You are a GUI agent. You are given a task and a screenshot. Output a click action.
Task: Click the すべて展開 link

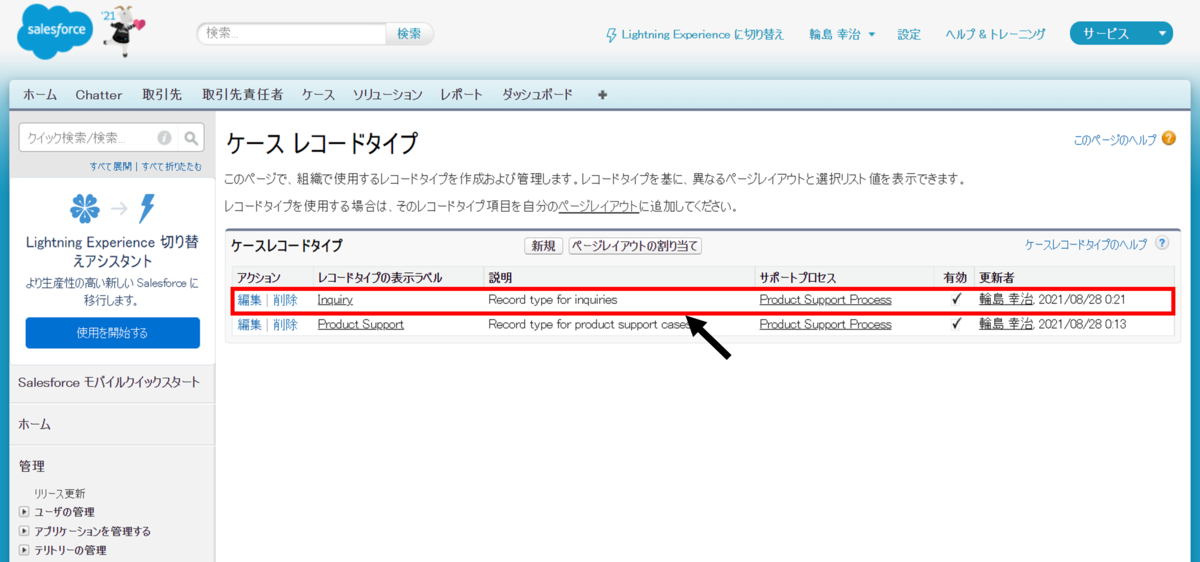[112, 166]
